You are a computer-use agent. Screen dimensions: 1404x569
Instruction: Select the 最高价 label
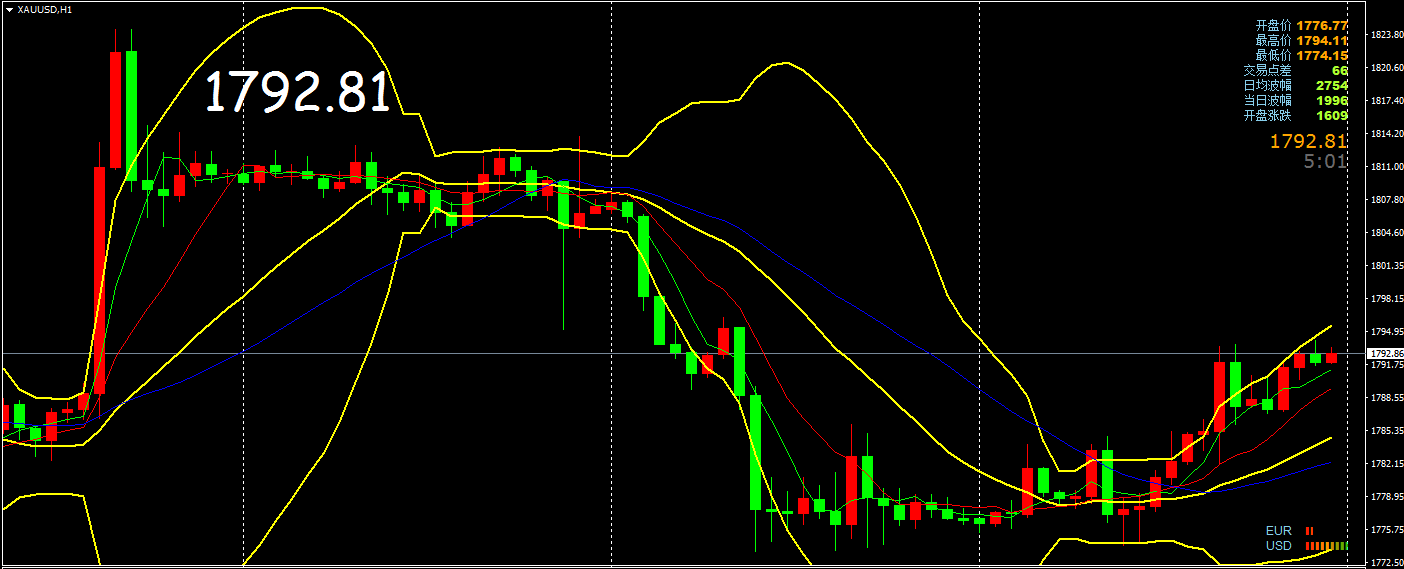click(x=1274, y=40)
